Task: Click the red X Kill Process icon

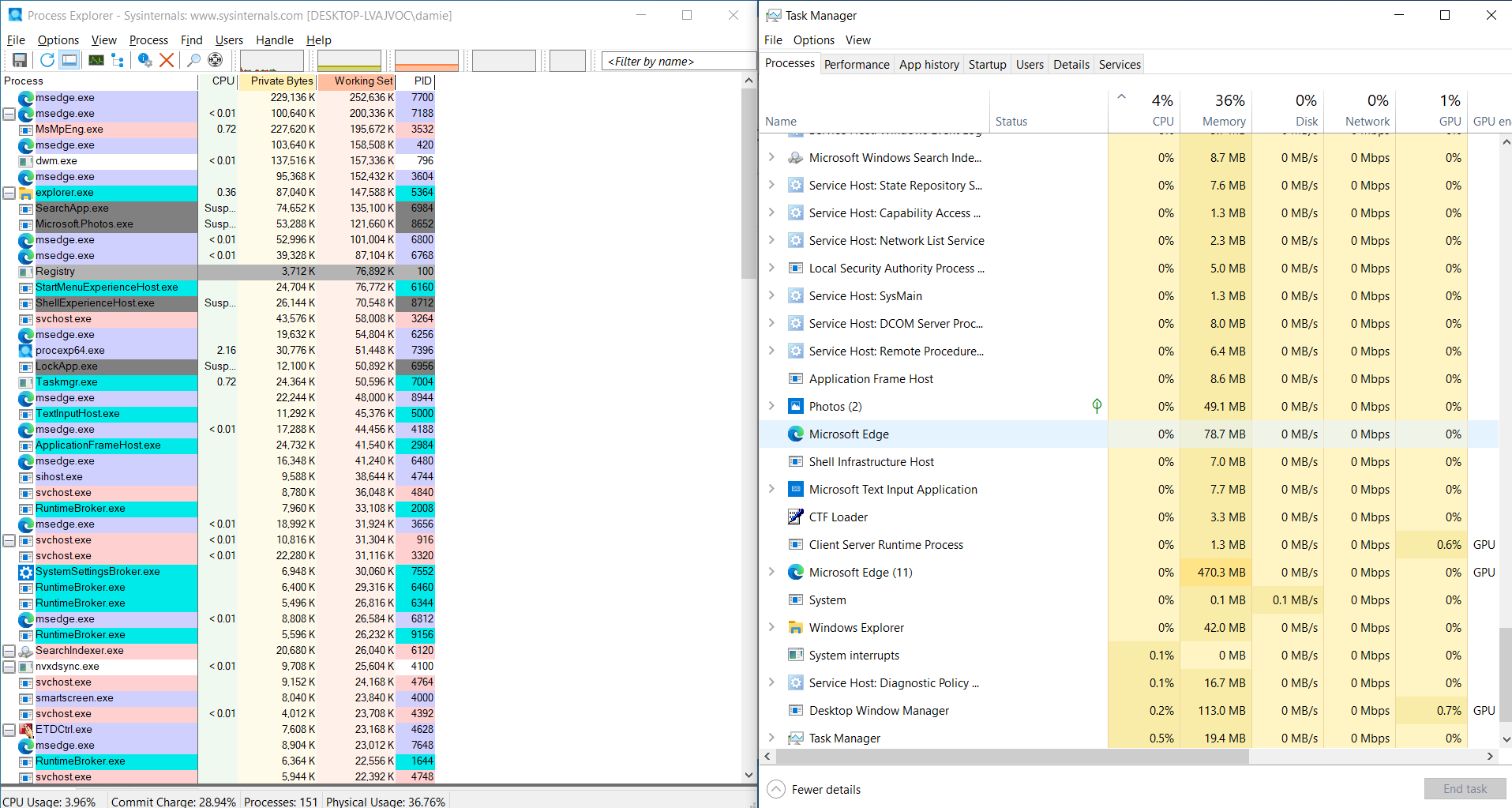Action: click(167, 60)
